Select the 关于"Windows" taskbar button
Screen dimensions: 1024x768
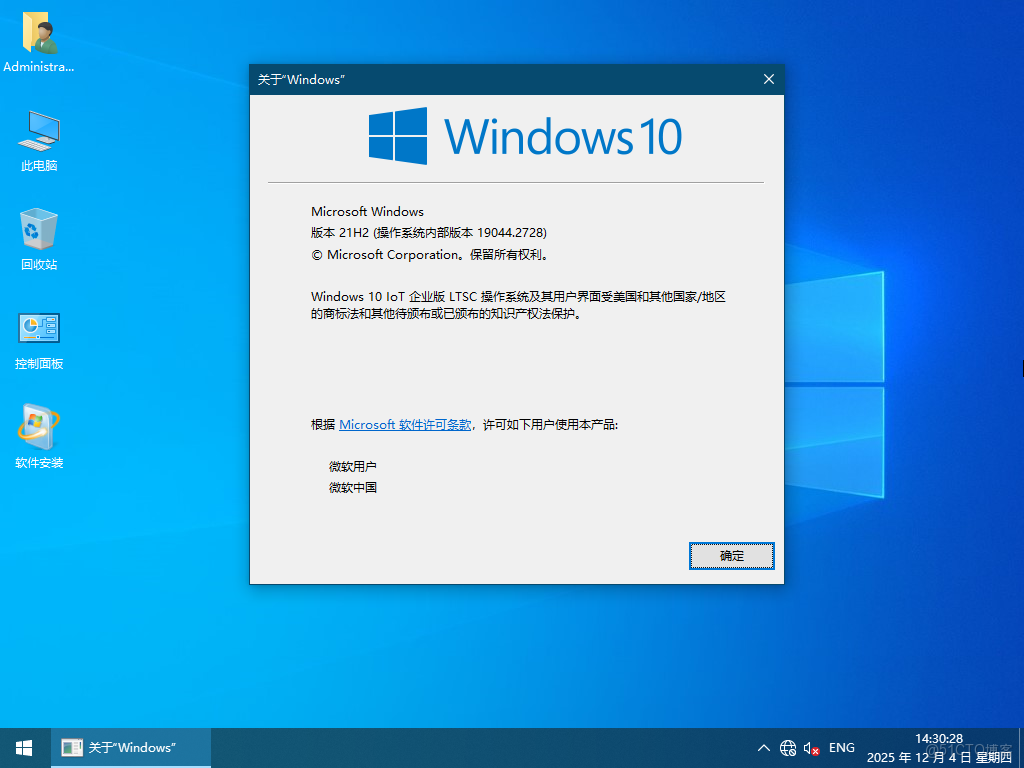(130, 747)
